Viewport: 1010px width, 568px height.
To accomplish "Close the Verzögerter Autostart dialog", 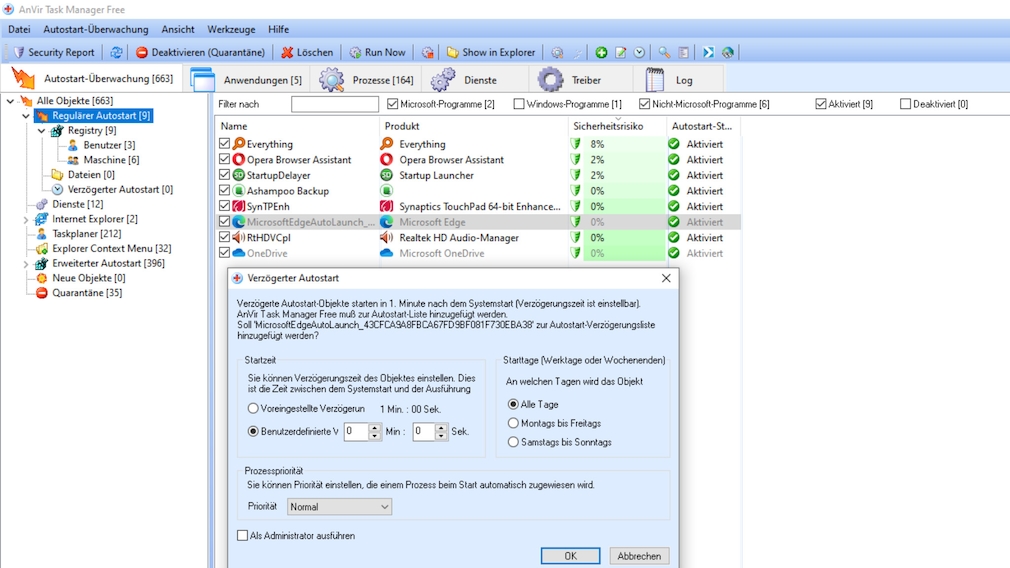I will [666, 278].
